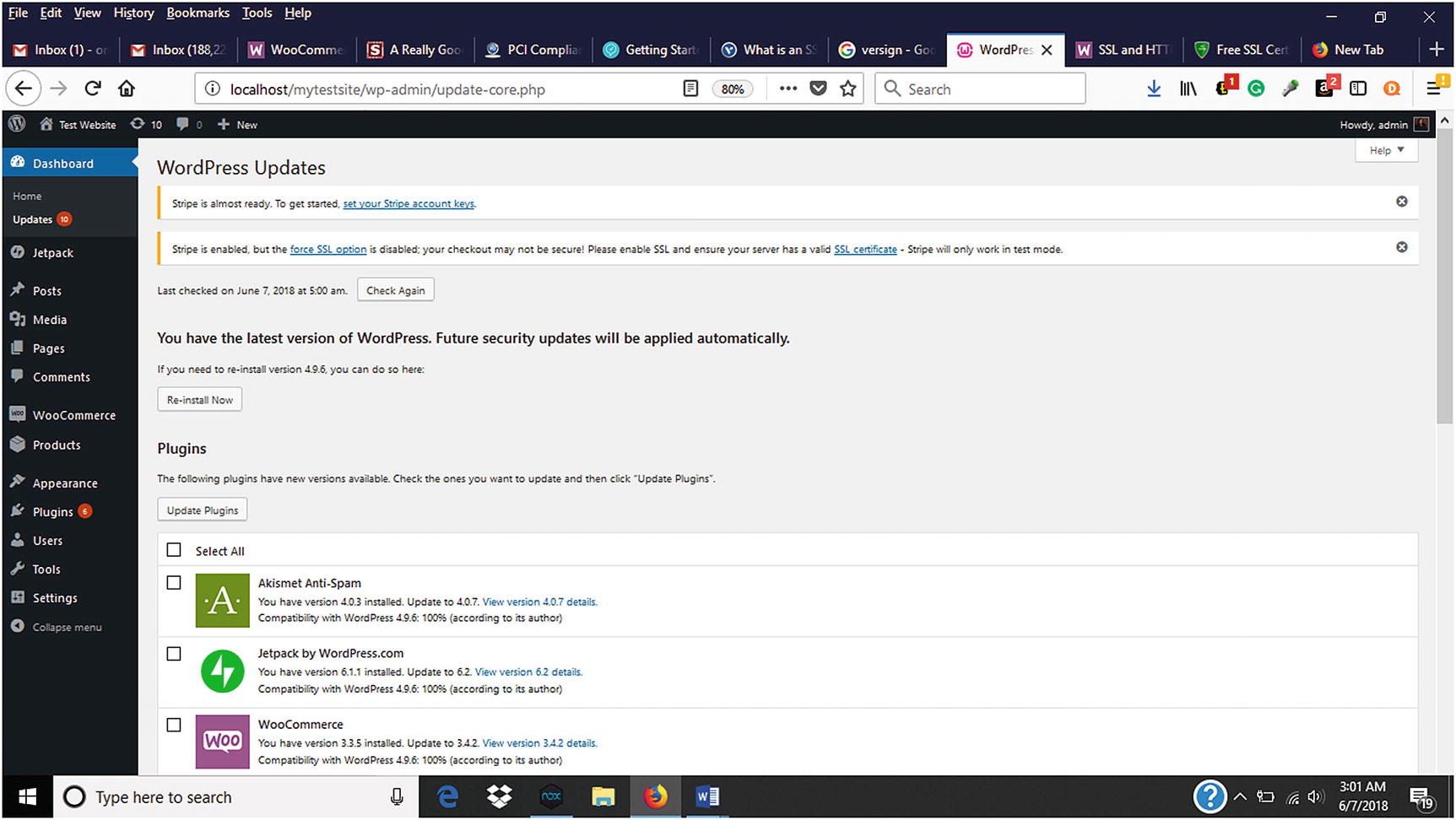
Task: Open the Firefox downloads arrow icon
Action: pyautogui.click(x=1153, y=89)
